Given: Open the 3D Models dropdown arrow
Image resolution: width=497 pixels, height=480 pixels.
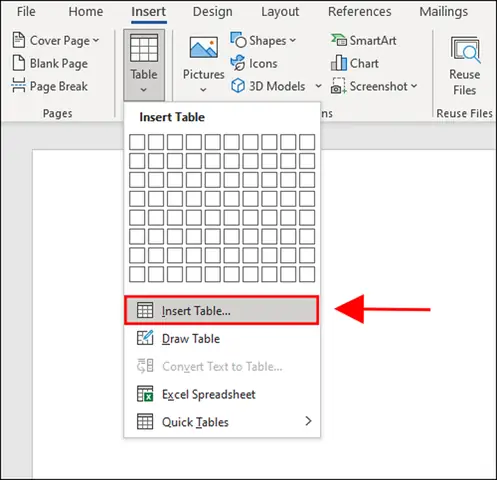Looking at the screenshot, I should click(318, 86).
